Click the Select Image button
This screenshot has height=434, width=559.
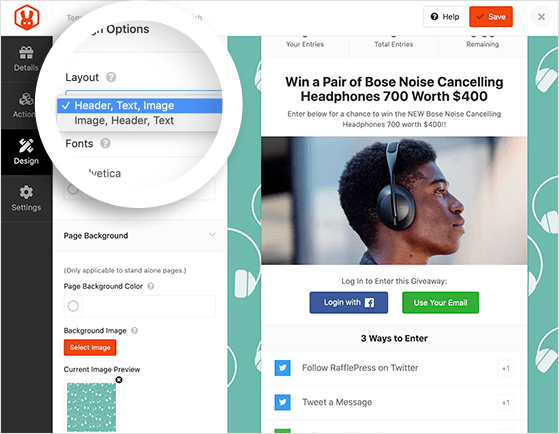tap(90, 347)
